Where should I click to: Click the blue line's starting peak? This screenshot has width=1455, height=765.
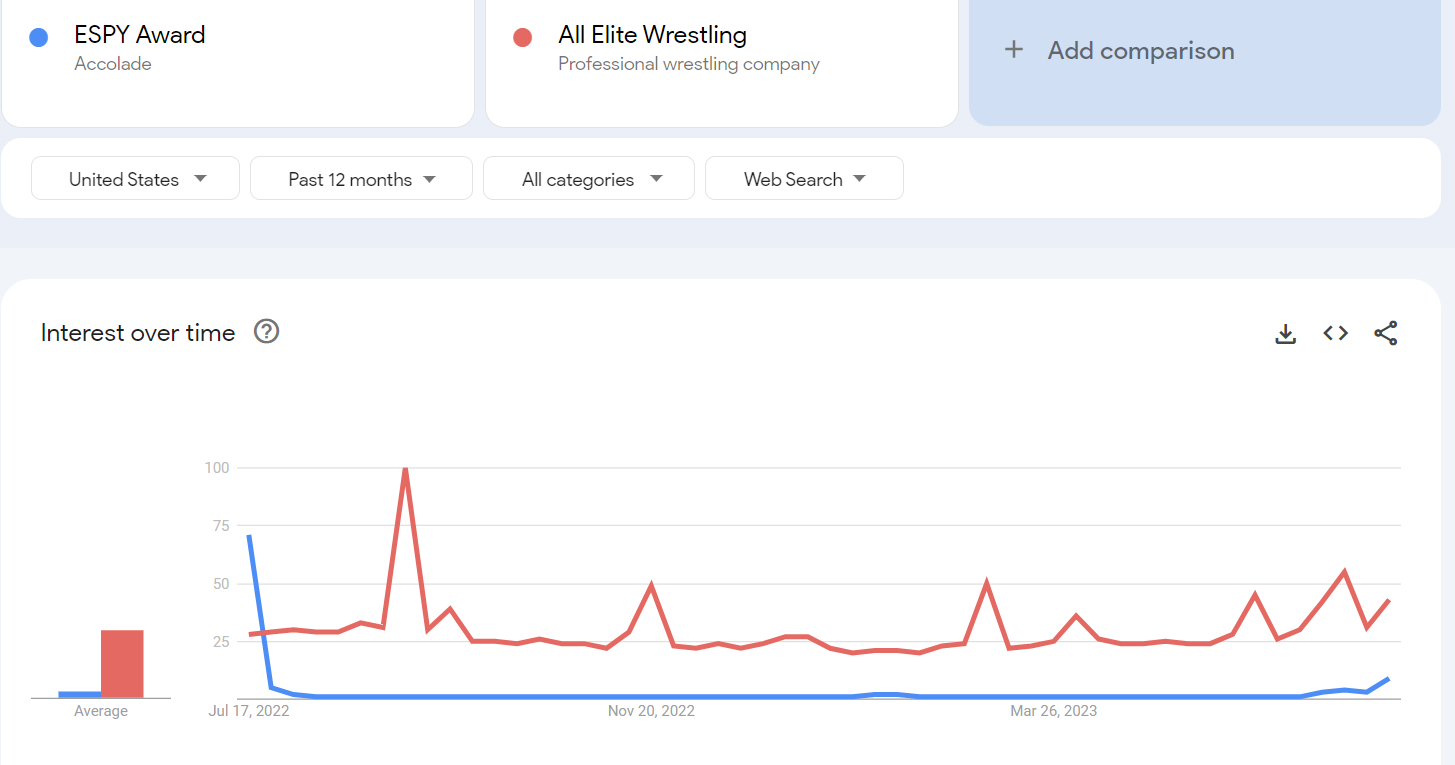[248, 537]
